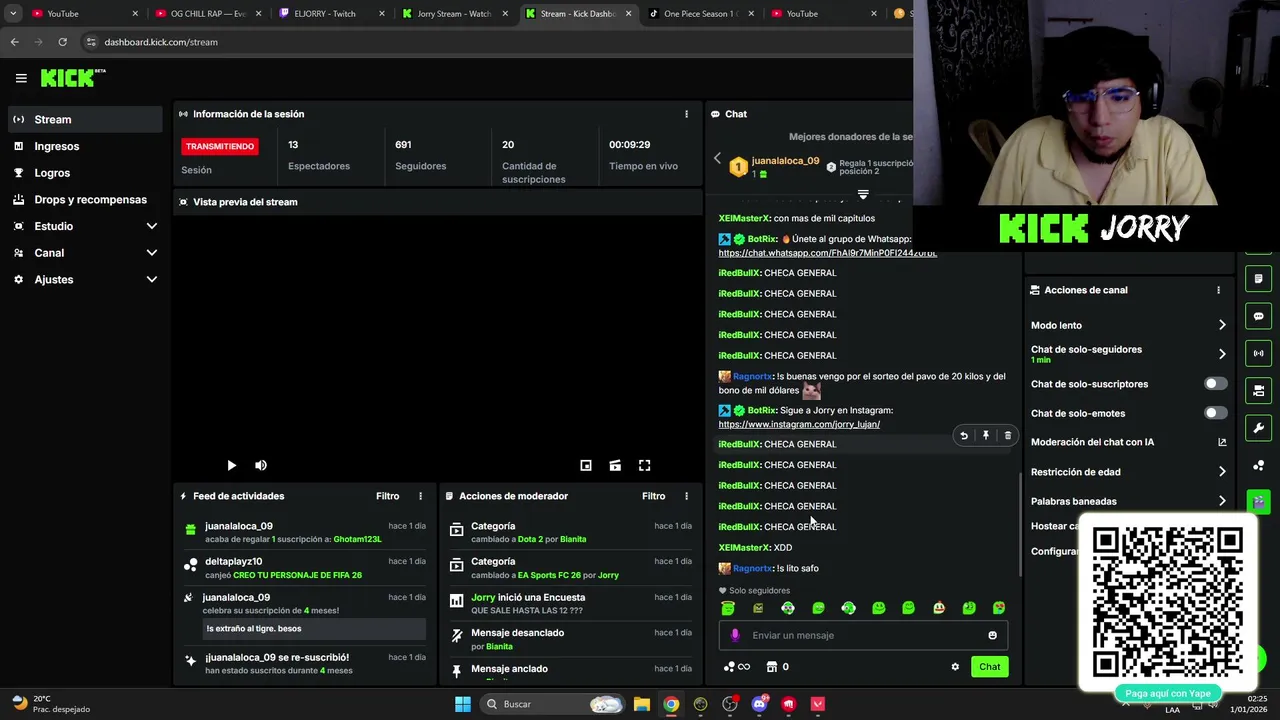Toggle Chat de solo-emotes

(x=1215, y=413)
